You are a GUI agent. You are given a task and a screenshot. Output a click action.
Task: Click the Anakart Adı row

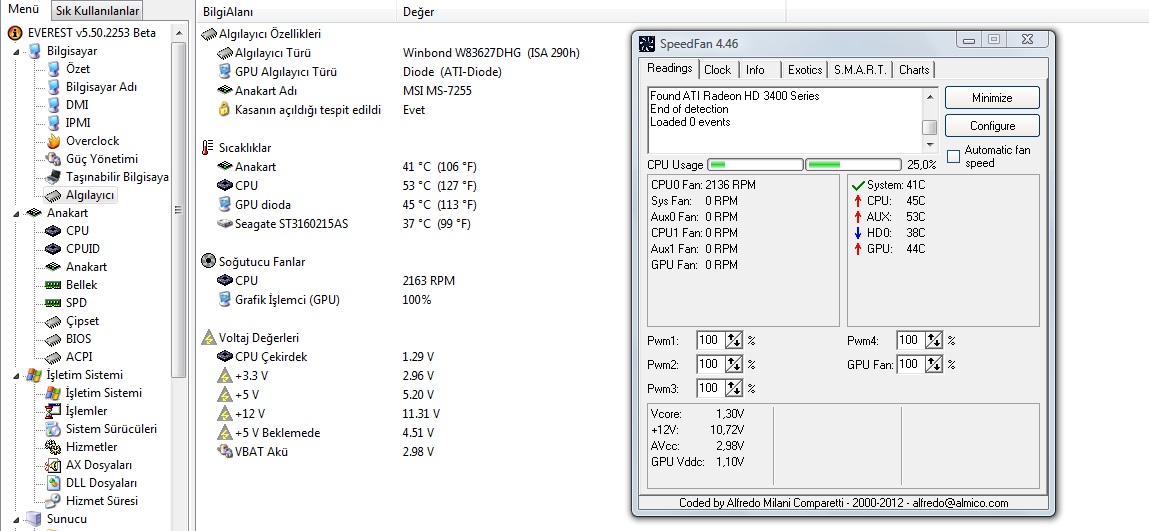coord(344,91)
